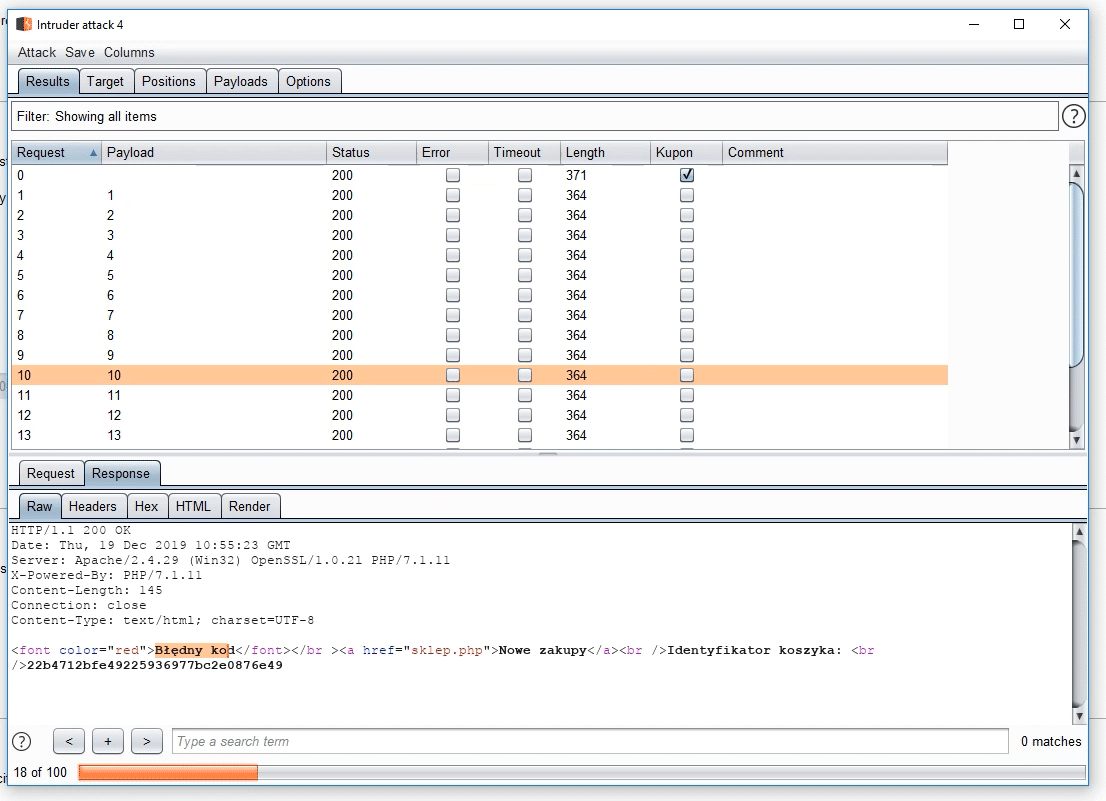The image size is (1106, 801).
Task: Close the Intruder attack 4 window
Action: [1065, 24]
